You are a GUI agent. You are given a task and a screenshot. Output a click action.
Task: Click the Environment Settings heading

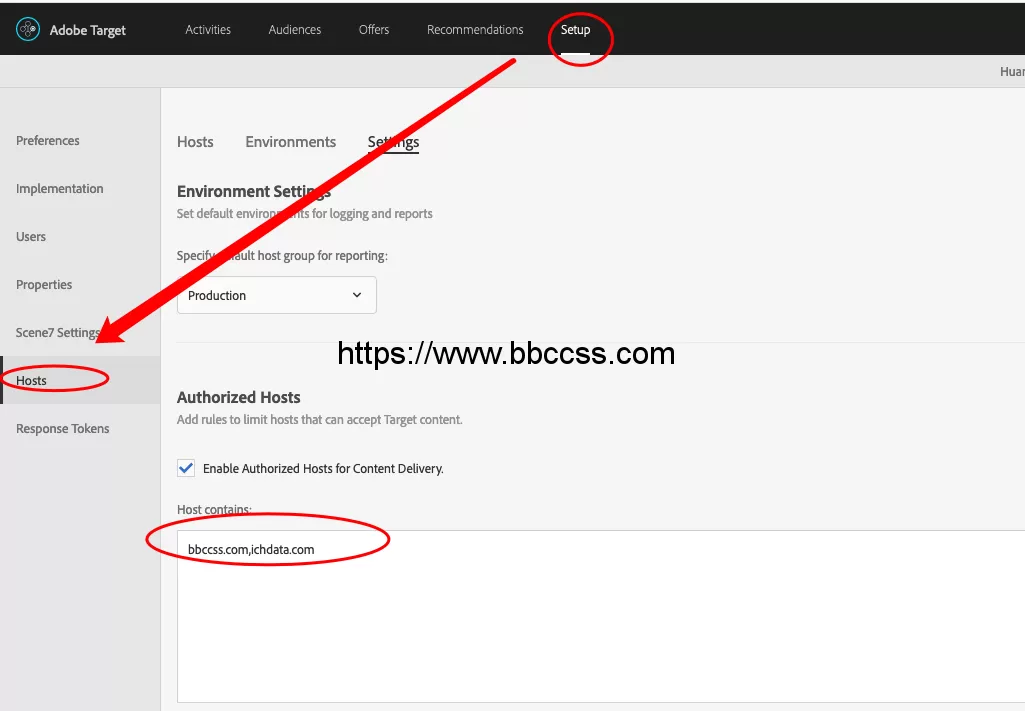[x=254, y=191]
